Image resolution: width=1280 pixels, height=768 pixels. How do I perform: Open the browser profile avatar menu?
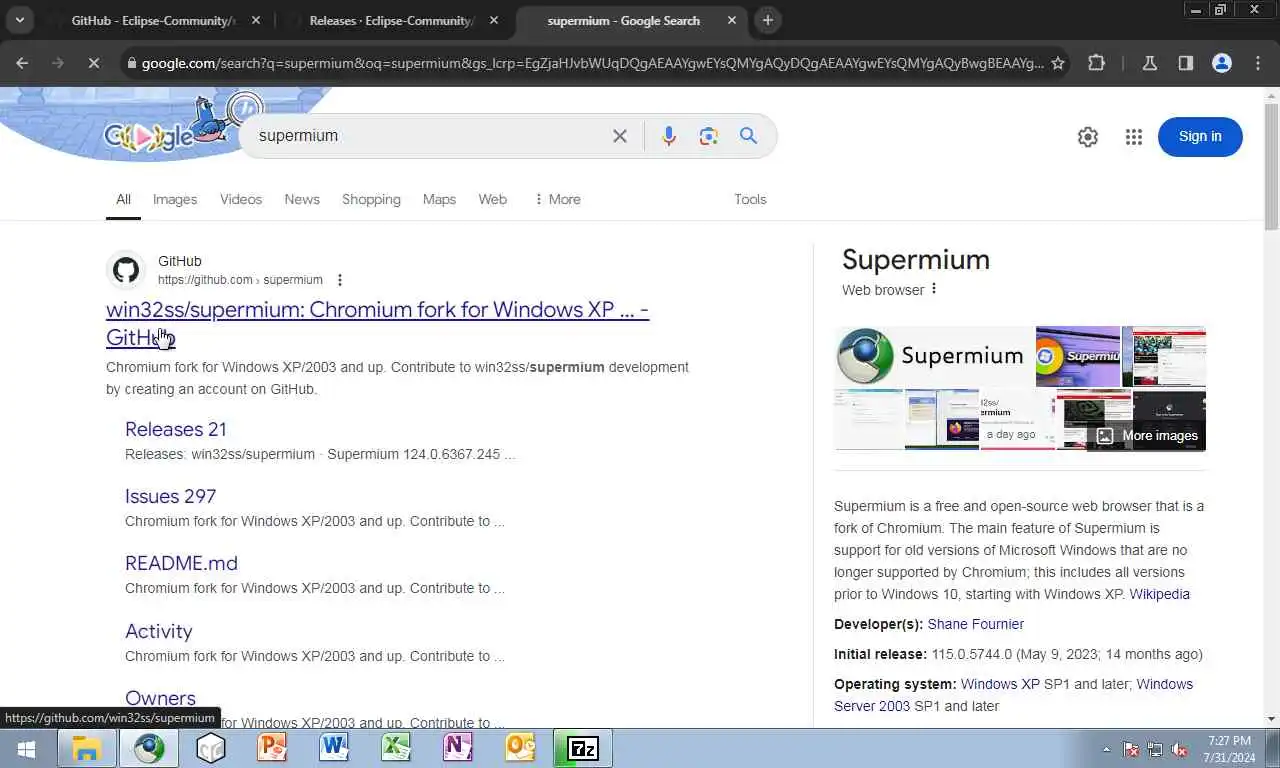coord(1221,63)
